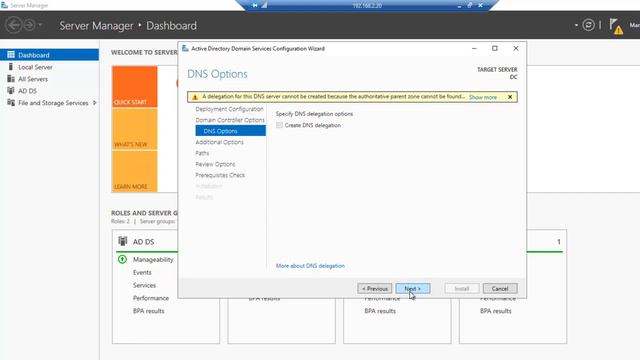Click the wizard title bar icon

coord(185,48)
